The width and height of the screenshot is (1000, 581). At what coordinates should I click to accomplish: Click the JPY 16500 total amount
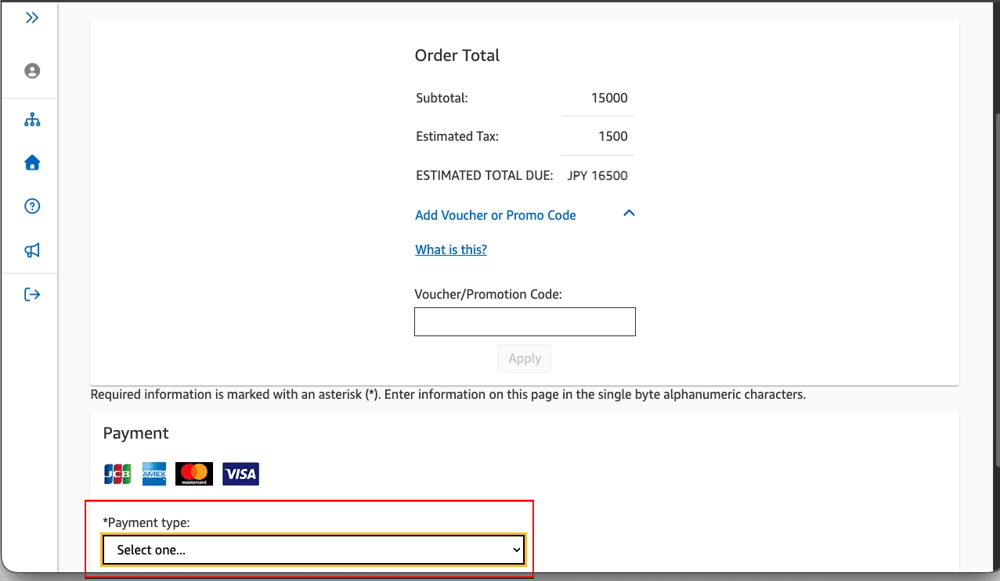(x=598, y=176)
